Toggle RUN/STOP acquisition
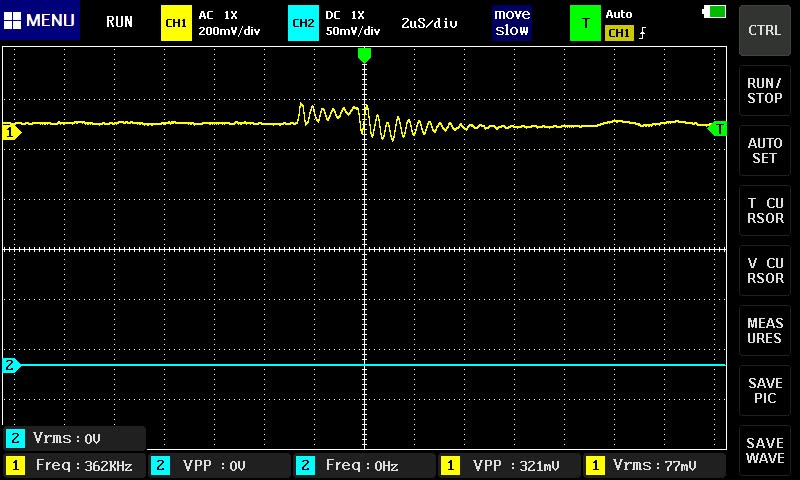Viewport: 800px width, 480px height. (x=765, y=91)
